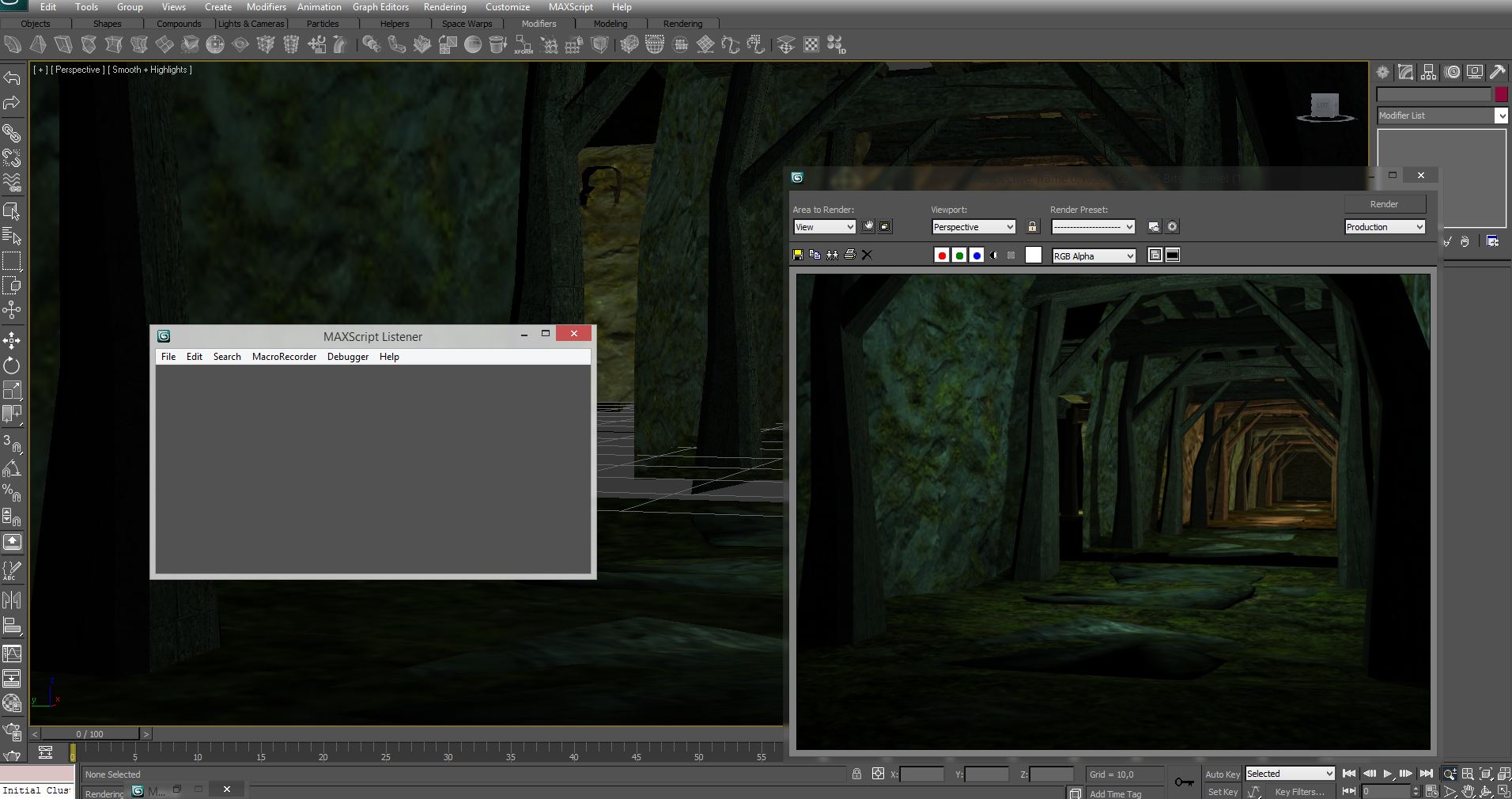Image resolution: width=1512 pixels, height=799 pixels.
Task: Click the Key Filters button
Action: (1299, 792)
